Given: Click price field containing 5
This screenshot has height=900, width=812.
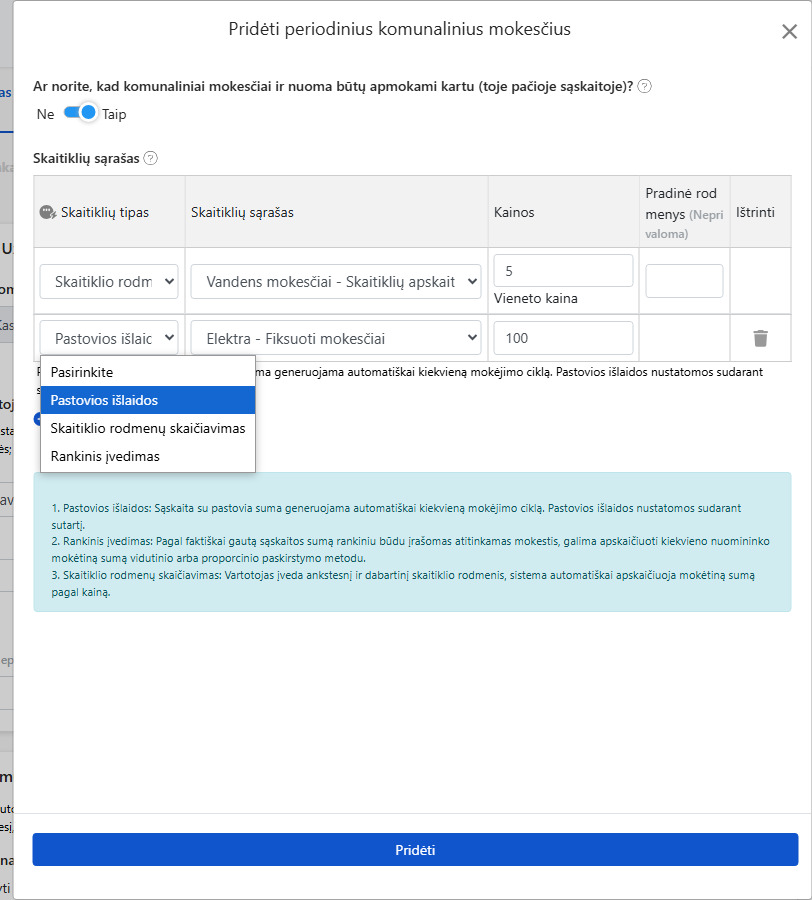Looking at the screenshot, I should tap(563, 271).
